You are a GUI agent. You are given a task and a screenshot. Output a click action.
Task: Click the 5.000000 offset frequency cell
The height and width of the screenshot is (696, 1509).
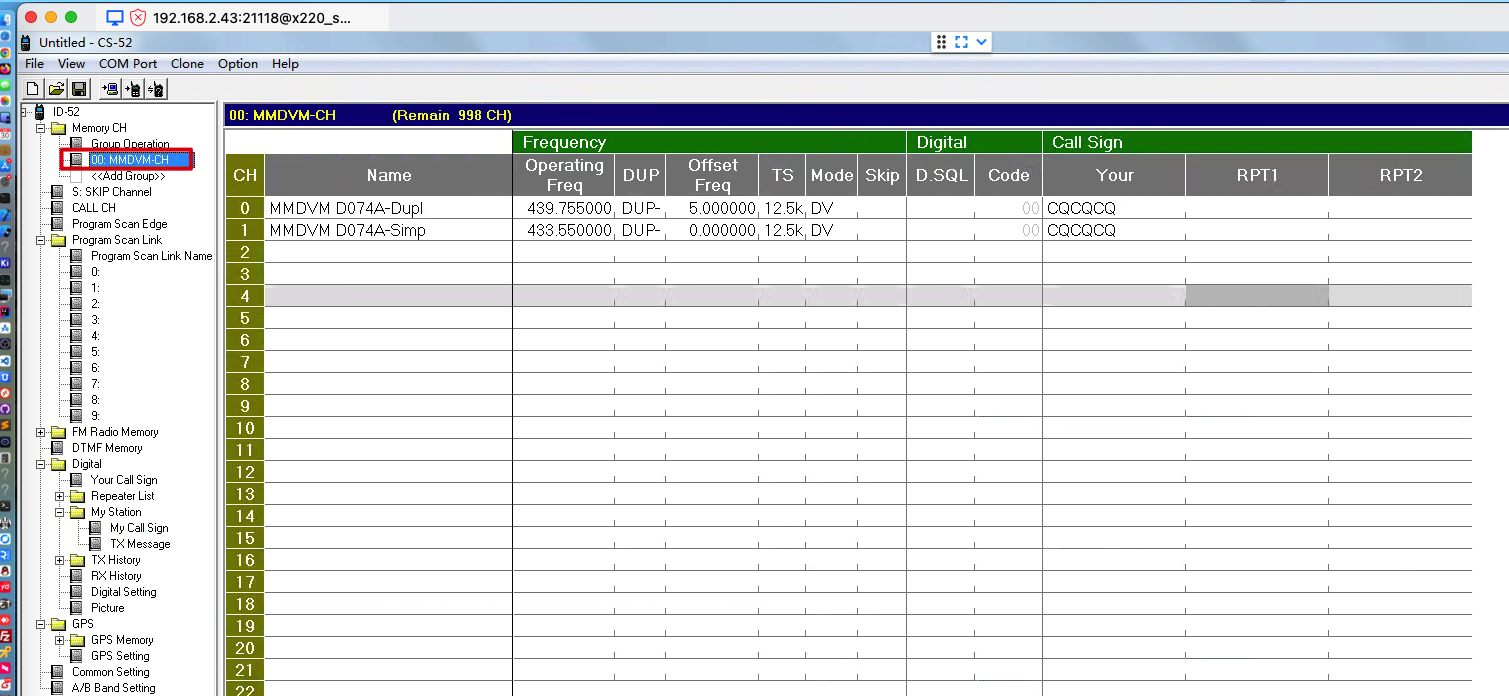tap(712, 208)
